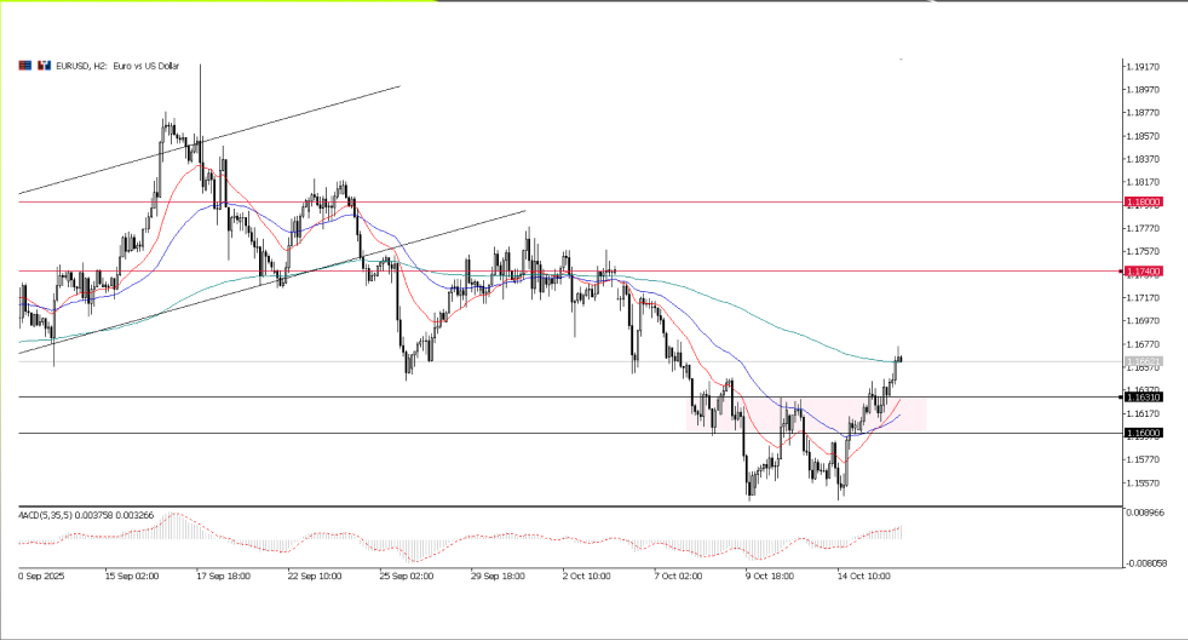This screenshot has width=1188, height=640.
Task: Select the 14 Oct 10:00 timeline label
Action: 864,577
